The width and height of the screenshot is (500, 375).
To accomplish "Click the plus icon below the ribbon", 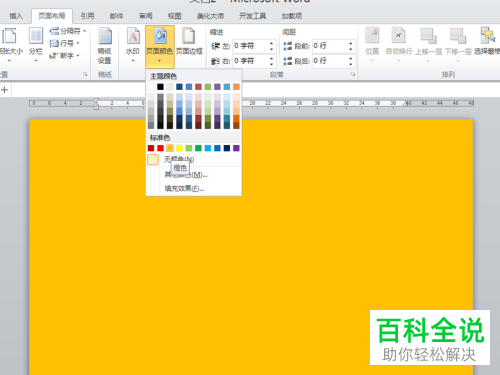I will [x=5, y=90].
